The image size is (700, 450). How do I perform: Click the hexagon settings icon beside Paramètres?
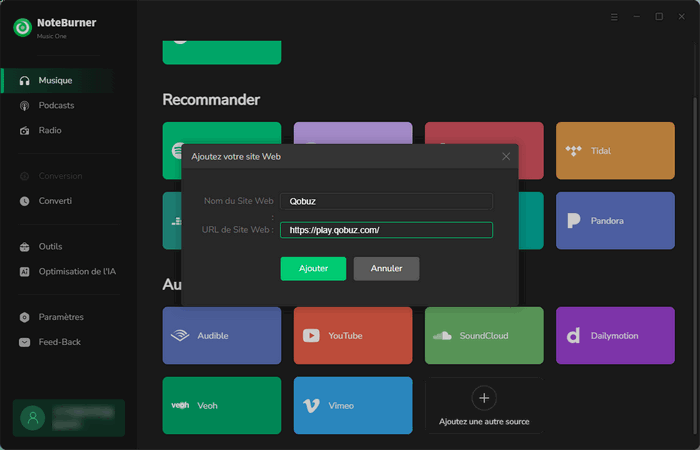pyautogui.click(x=25, y=317)
